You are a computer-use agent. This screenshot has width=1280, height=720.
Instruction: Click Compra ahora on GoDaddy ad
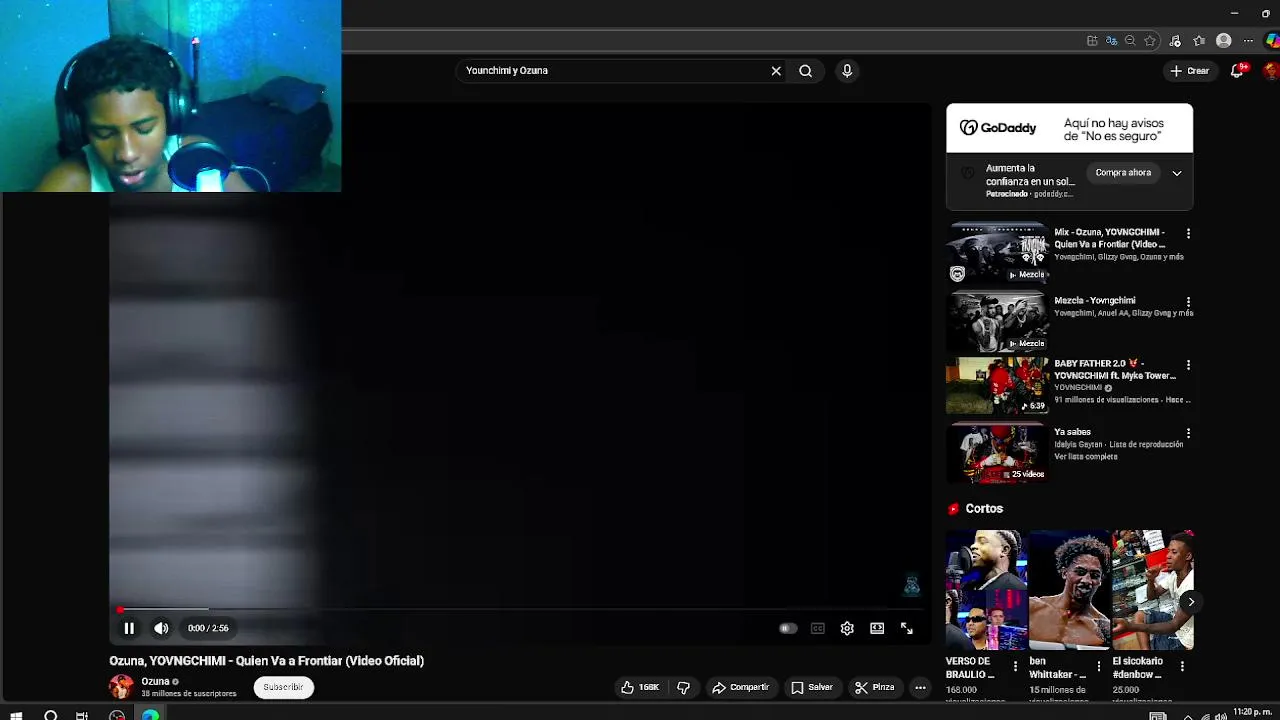click(x=1123, y=173)
